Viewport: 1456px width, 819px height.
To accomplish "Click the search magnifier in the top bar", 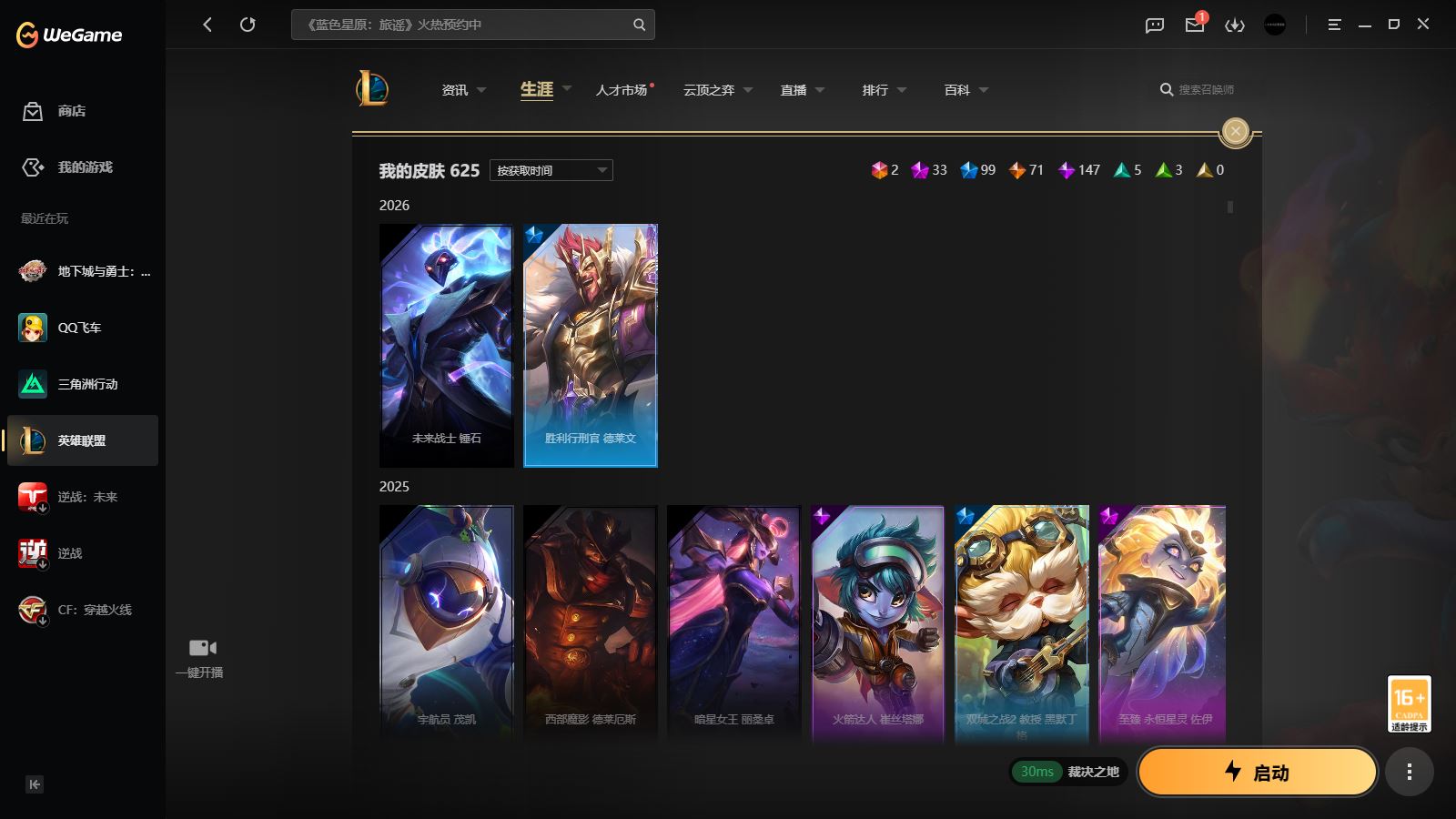I will click(x=639, y=25).
